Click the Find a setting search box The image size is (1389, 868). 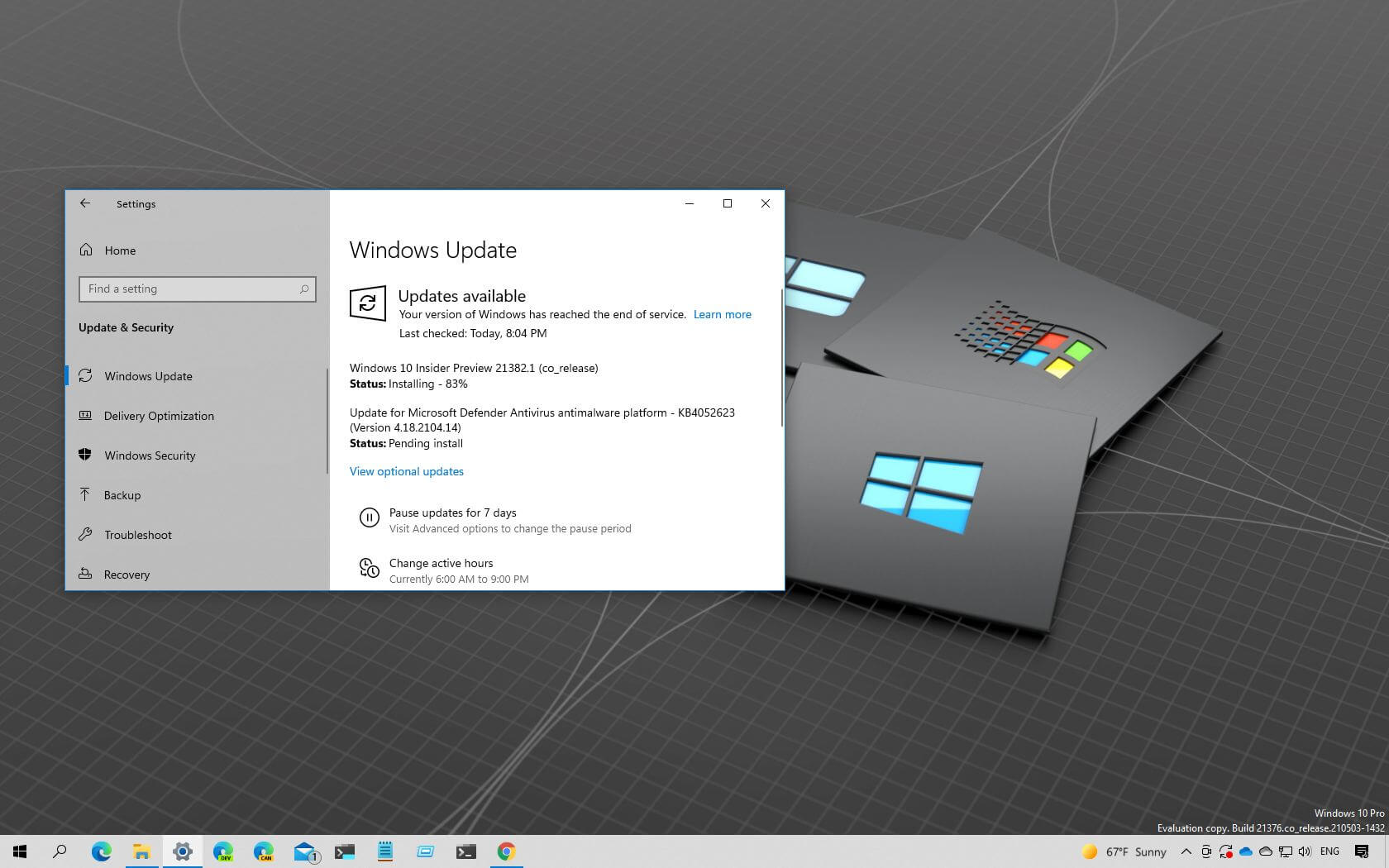pyautogui.click(x=197, y=289)
